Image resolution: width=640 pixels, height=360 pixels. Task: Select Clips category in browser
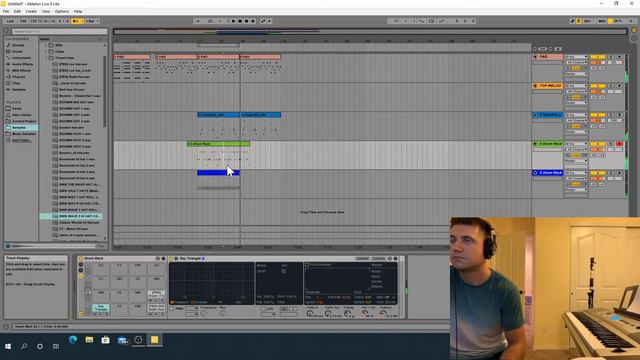(x=16, y=83)
